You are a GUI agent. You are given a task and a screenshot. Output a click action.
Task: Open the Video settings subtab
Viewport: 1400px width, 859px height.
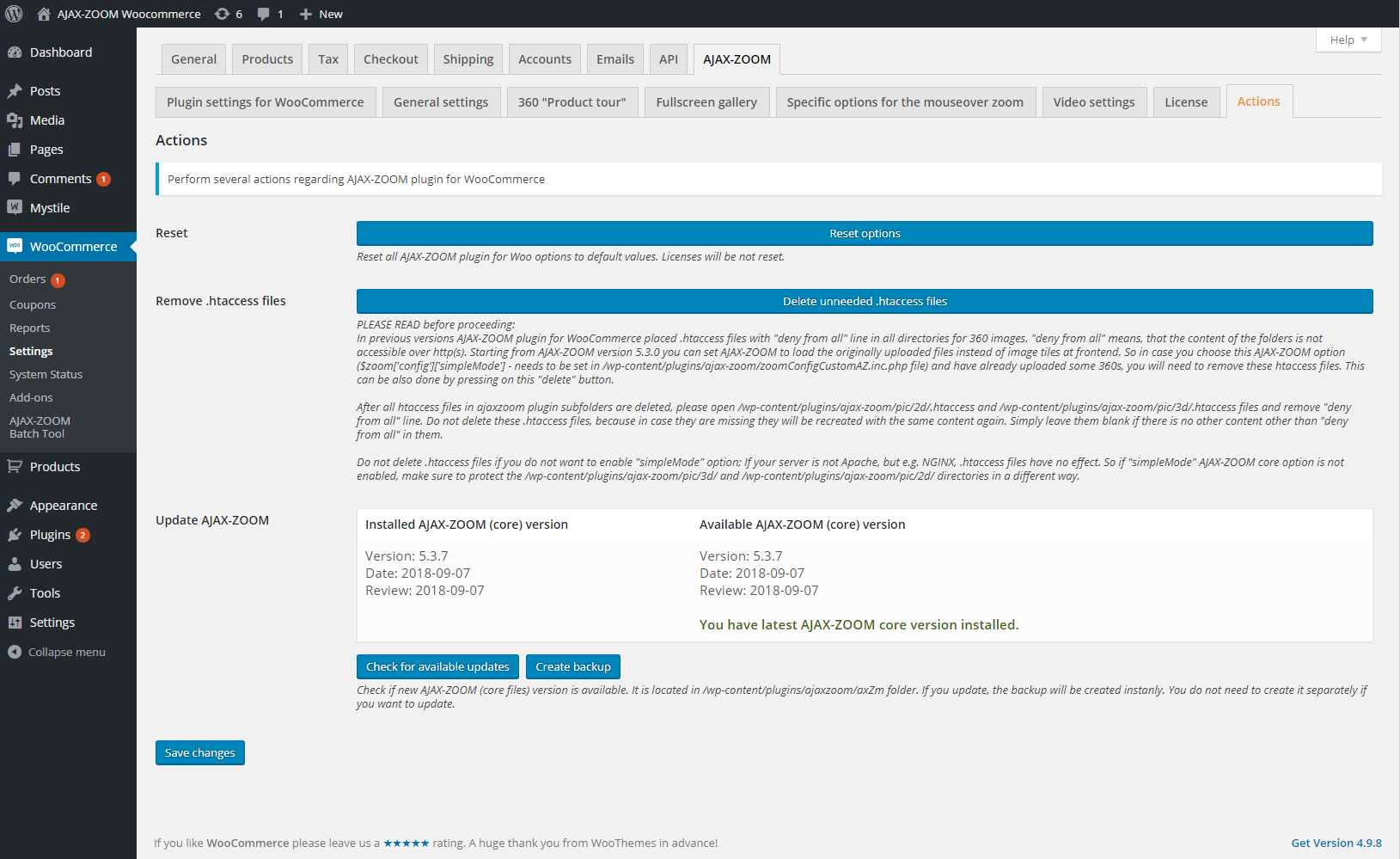[x=1094, y=102]
